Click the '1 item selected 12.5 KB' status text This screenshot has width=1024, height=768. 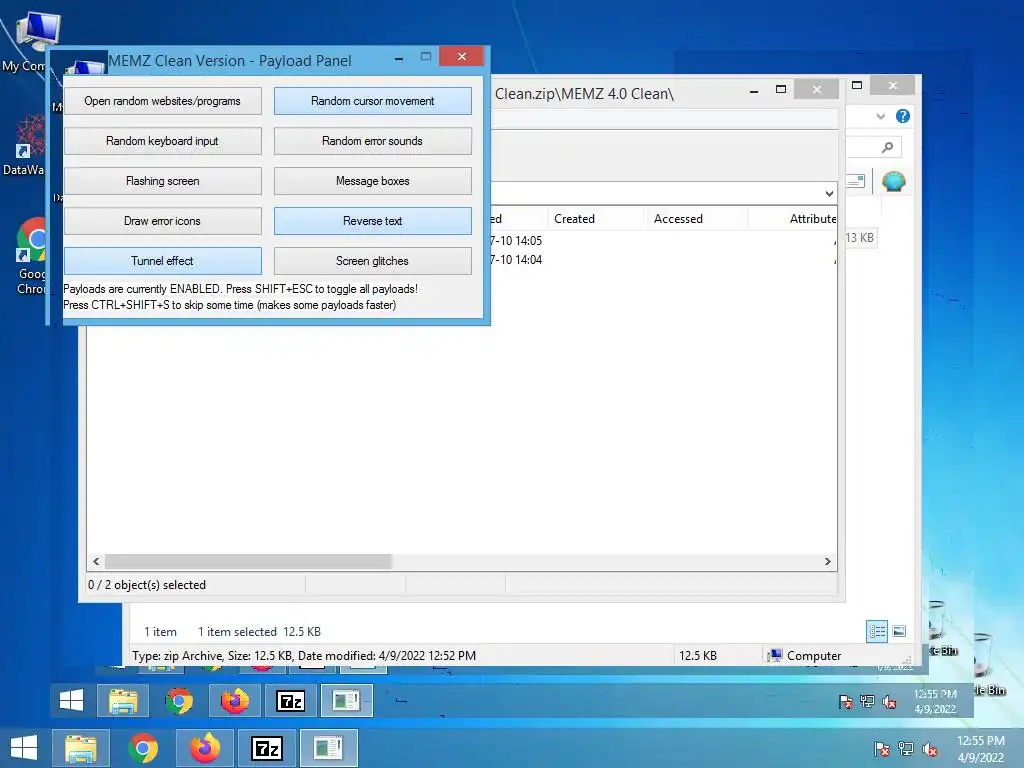tap(259, 632)
